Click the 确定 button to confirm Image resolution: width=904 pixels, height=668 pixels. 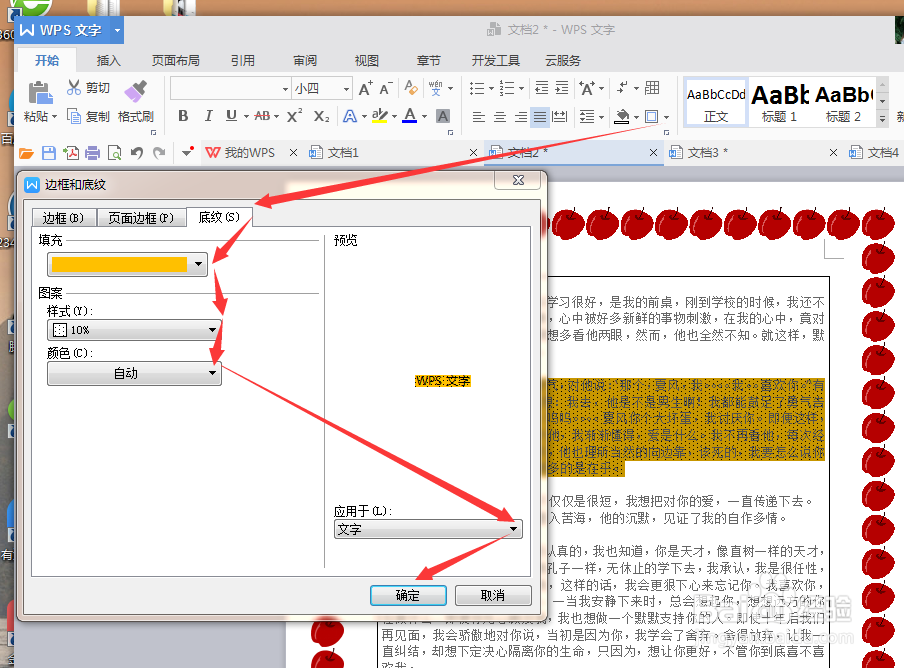tap(408, 595)
